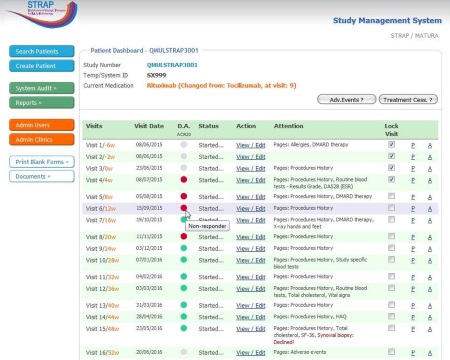The height and width of the screenshot is (360, 450).
Task: Uncheck the Lock Visit box for Visit 4
Action: coord(392,179)
